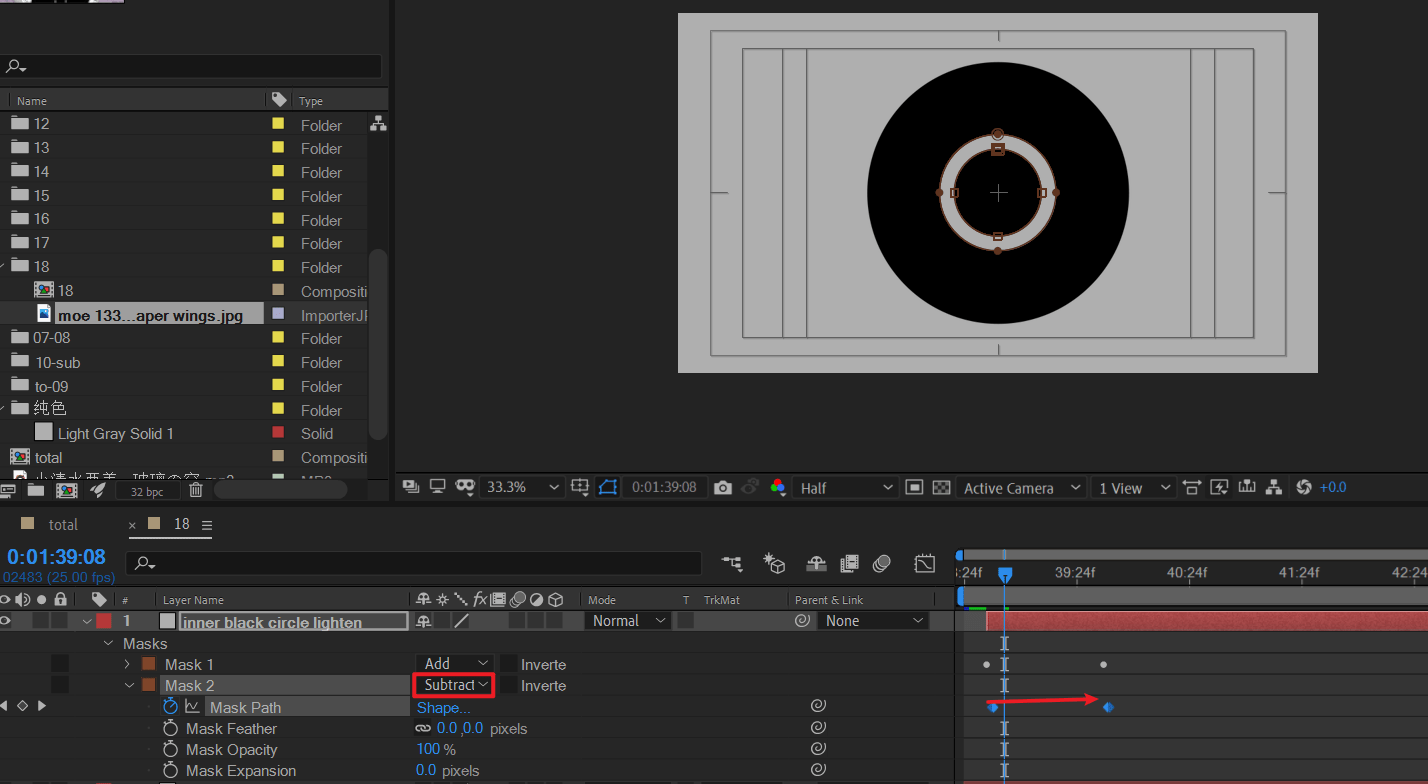This screenshot has width=1428, height=784.
Task: Create a new composition button
Action: (67, 490)
